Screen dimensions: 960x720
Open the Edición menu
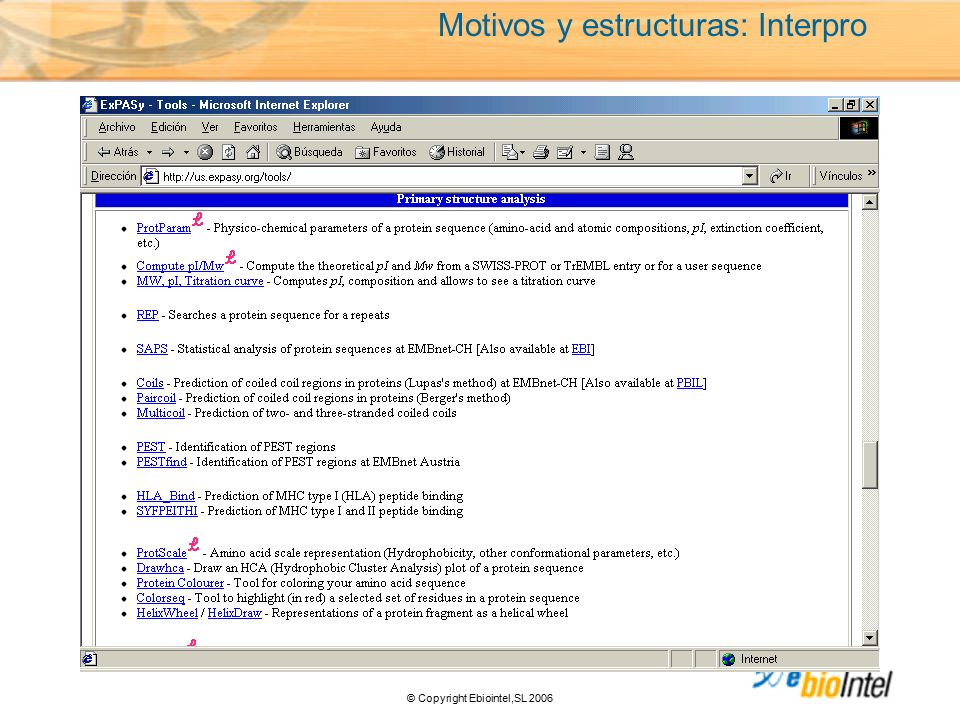click(x=169, y=127)
